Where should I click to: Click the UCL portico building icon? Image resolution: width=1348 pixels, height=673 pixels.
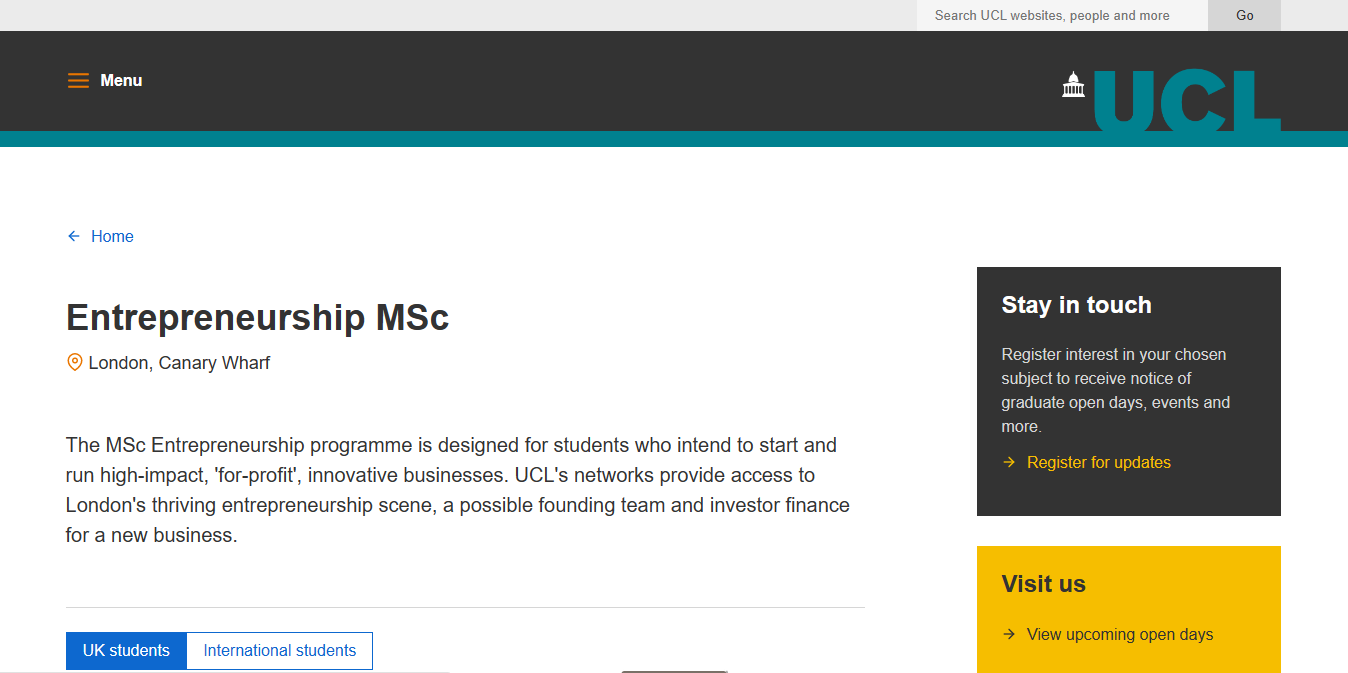pyautogui.click(x=1073, y=85)
